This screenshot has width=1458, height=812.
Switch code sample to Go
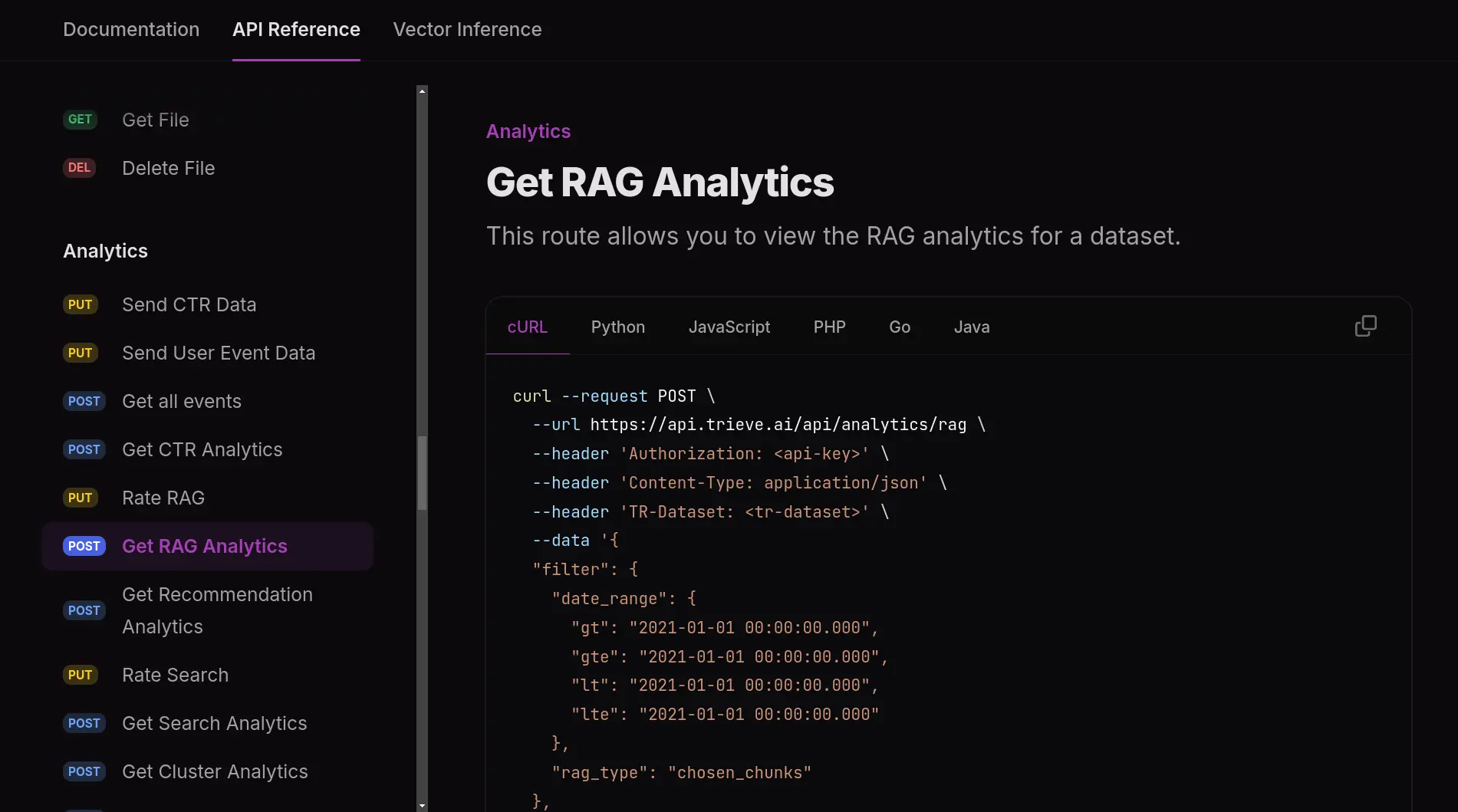point(900,327)
